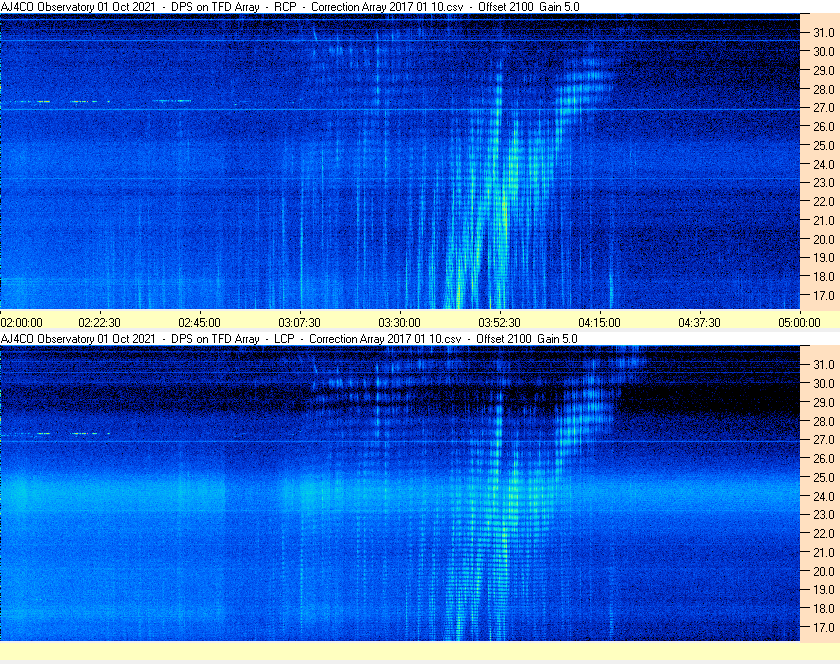
Task: Select the 21.0 frequency label in RCP panel
Action: (824, 221)
